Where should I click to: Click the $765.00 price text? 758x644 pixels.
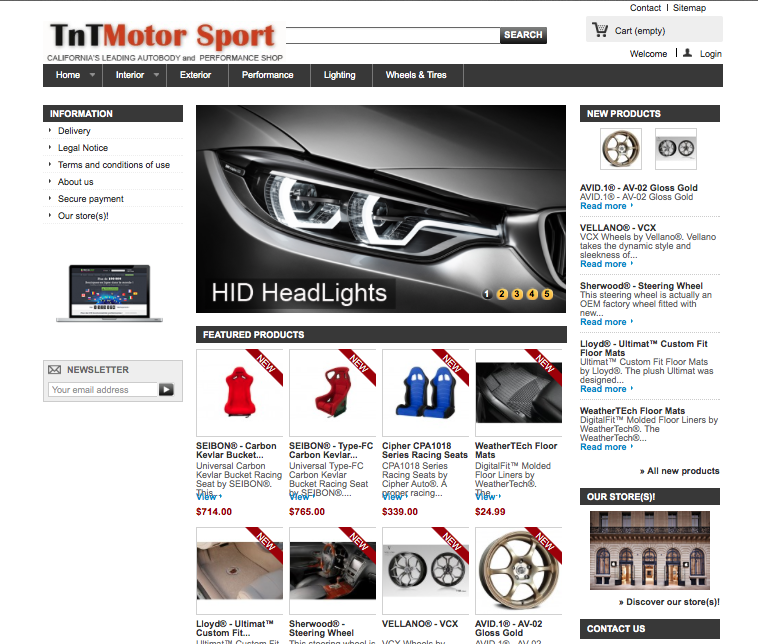point(307,512)
